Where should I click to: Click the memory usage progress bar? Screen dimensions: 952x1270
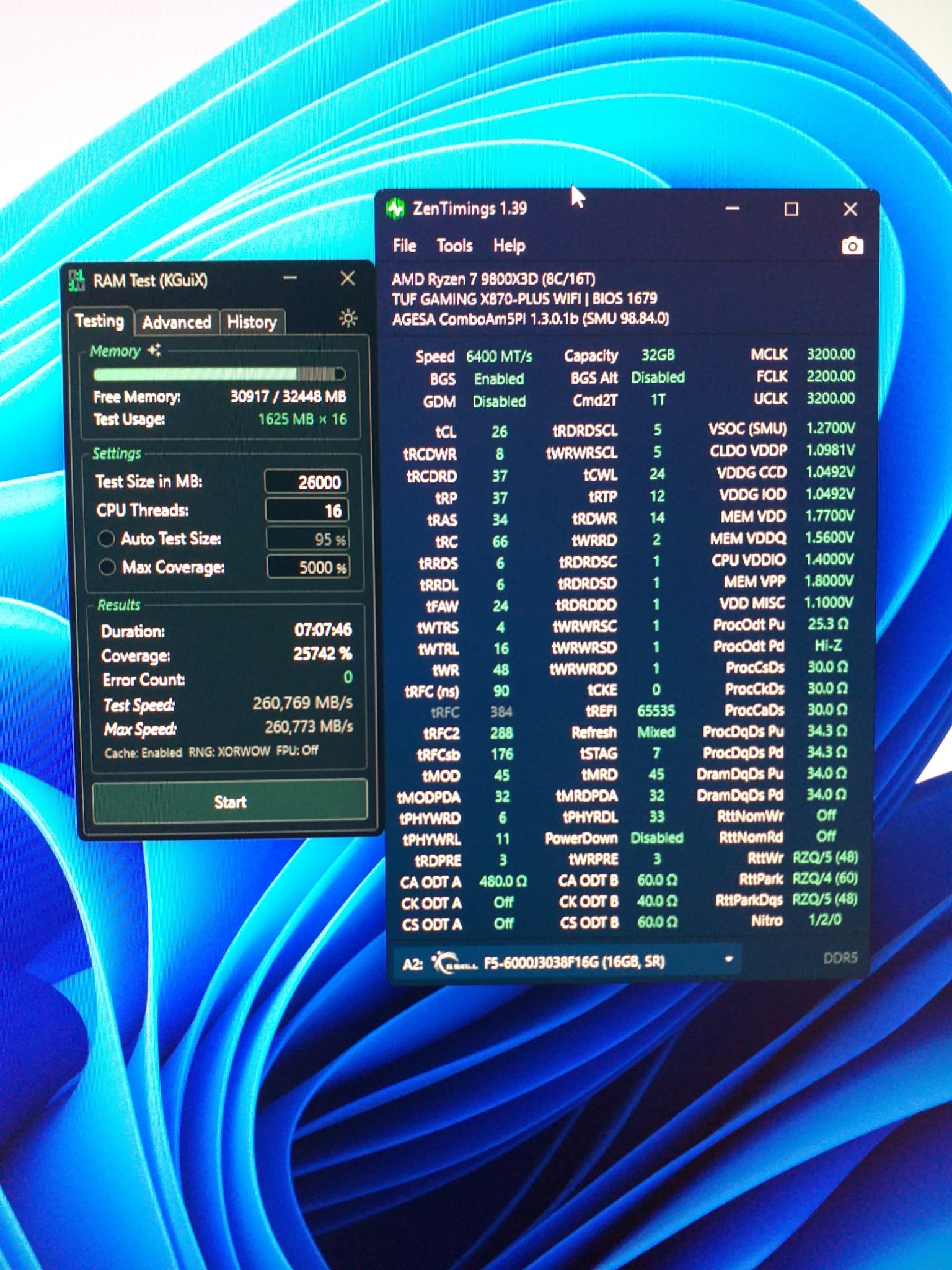[219, 374]
